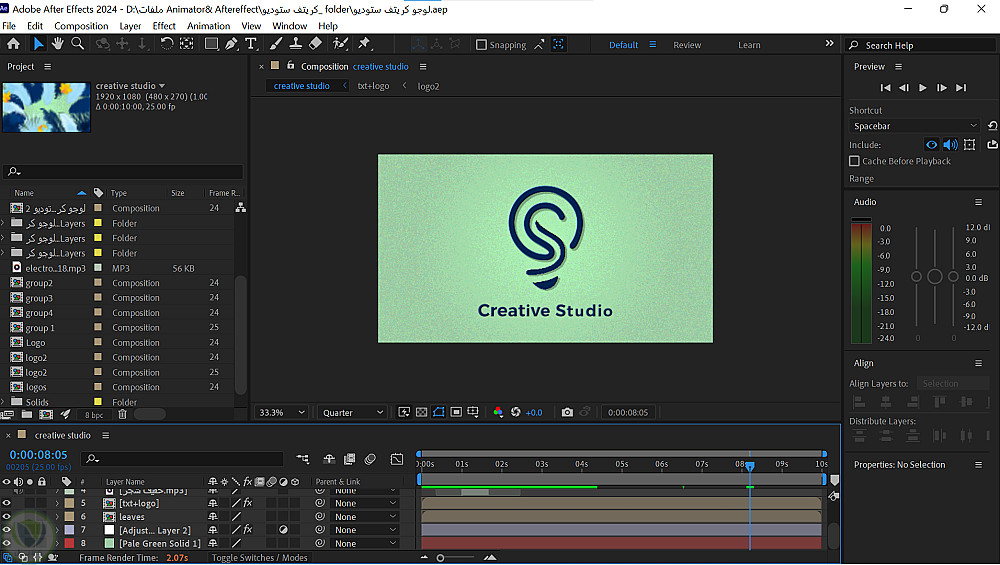The image size is (1000, 565).
Task: Check Cache Before Playback
Action: [854, 161]
